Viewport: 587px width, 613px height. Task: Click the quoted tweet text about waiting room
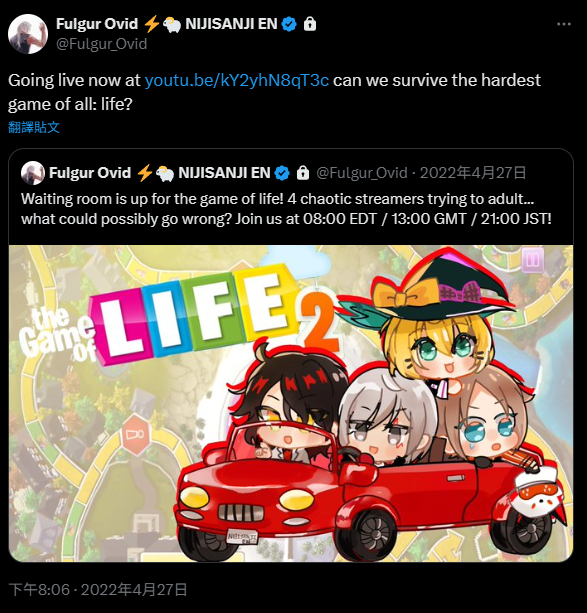[x=286, y=209]
